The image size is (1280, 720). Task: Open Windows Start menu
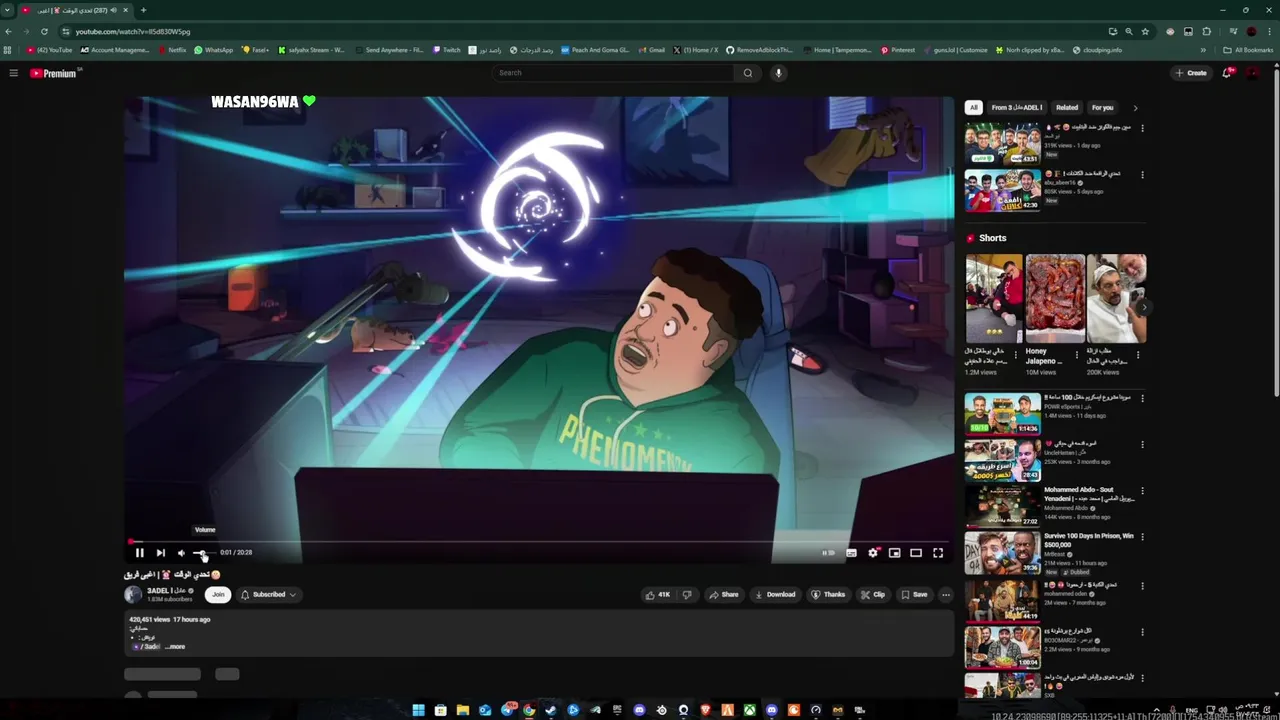pos(418,710)
